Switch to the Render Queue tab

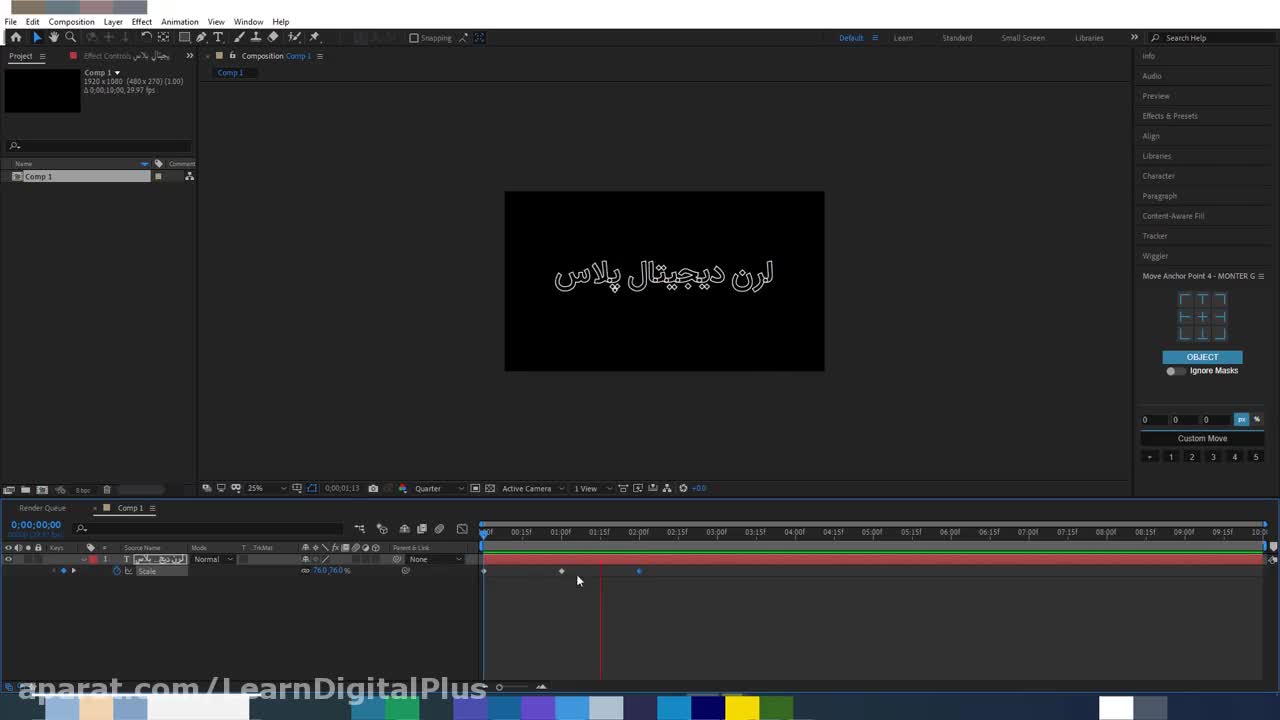coord(42,508)
